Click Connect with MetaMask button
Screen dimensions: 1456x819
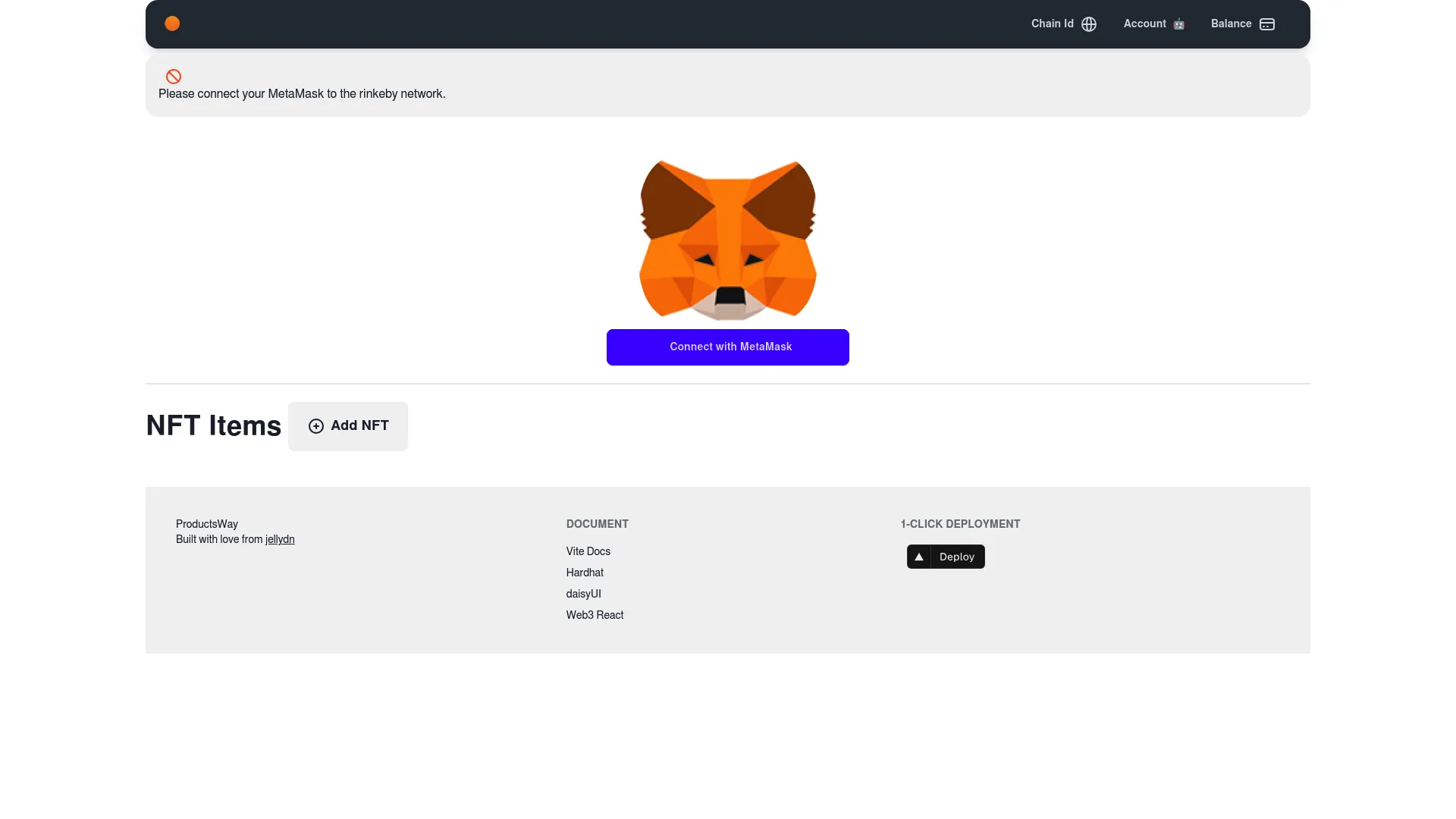pyautogui.click(x=728, y=347)
